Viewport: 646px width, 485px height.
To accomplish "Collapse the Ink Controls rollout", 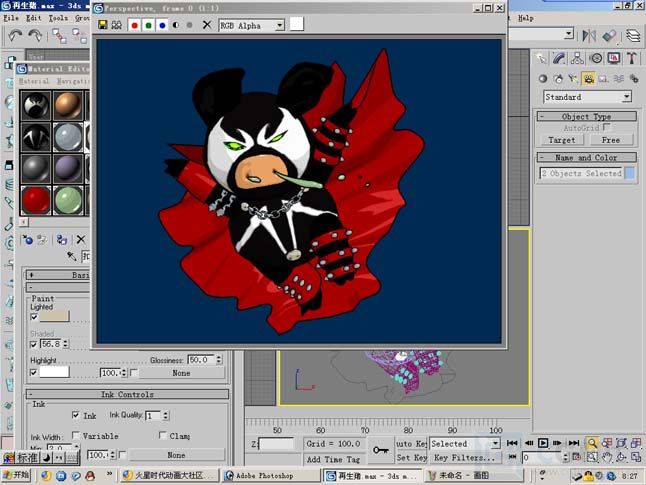I will click(127, 394).
